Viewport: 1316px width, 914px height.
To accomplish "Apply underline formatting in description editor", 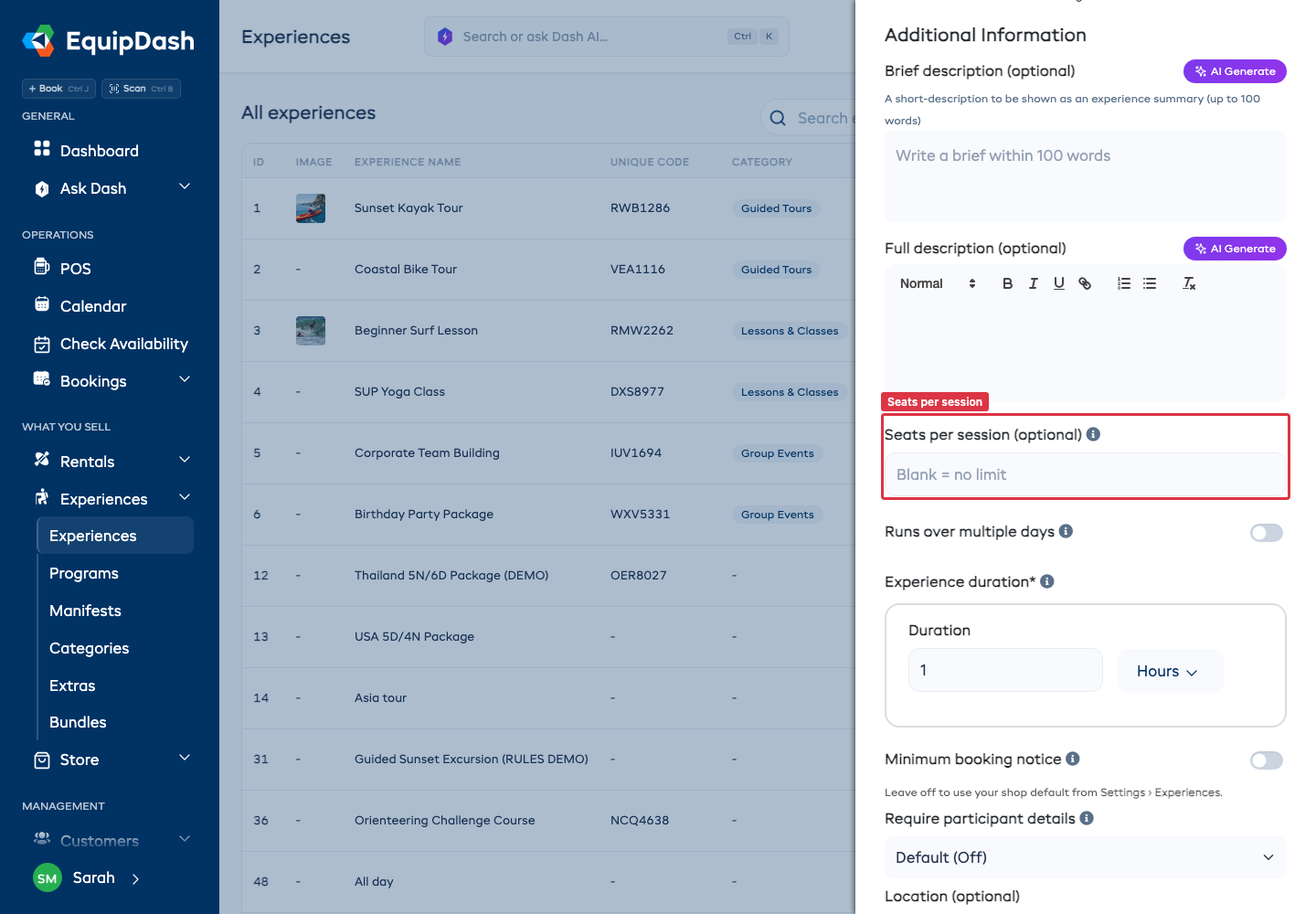I will click(x=1058, y=283).
